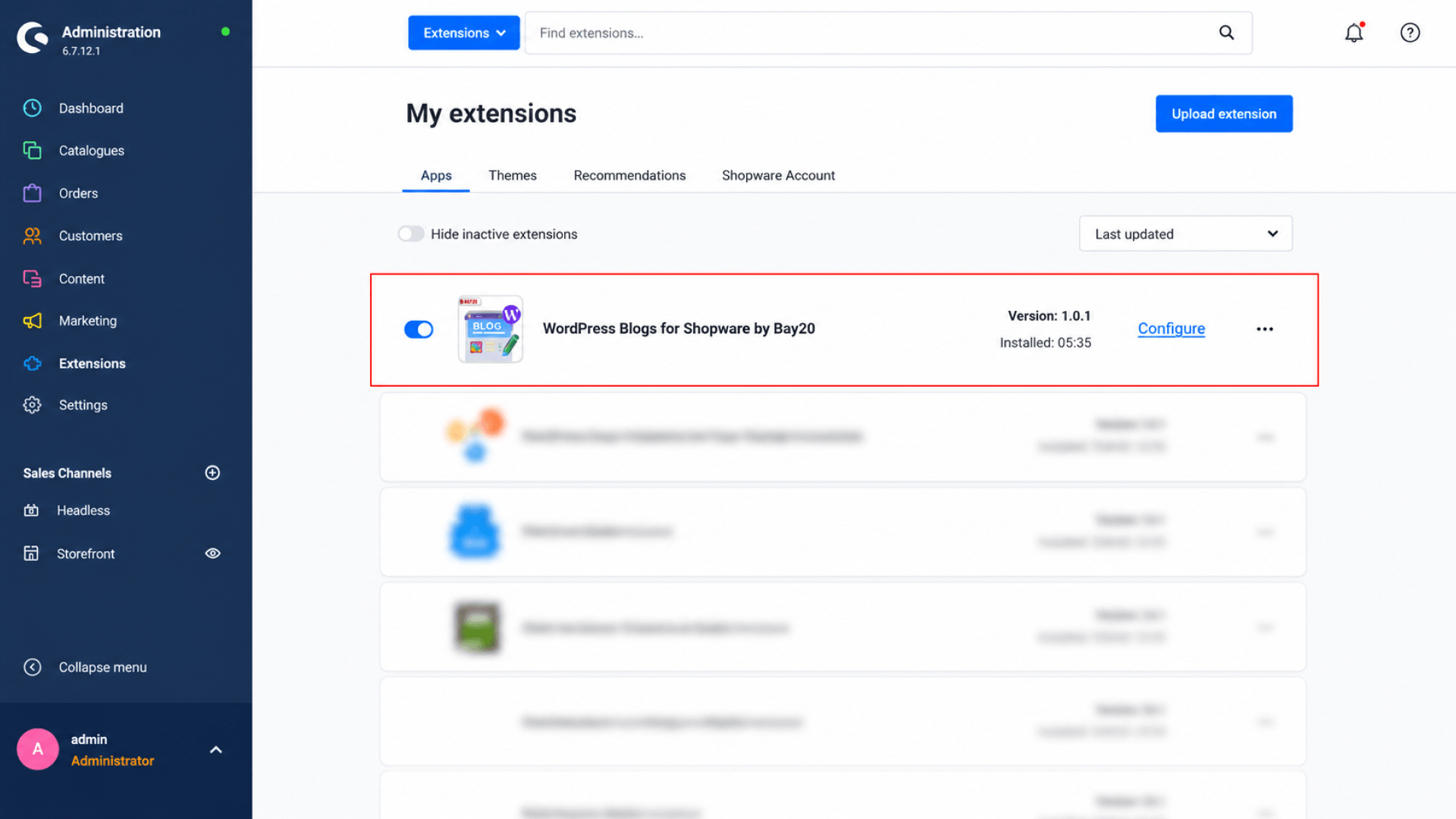Show Storefront in browser eye icon
Viewport: 1456px width, 819px height.
212,554
